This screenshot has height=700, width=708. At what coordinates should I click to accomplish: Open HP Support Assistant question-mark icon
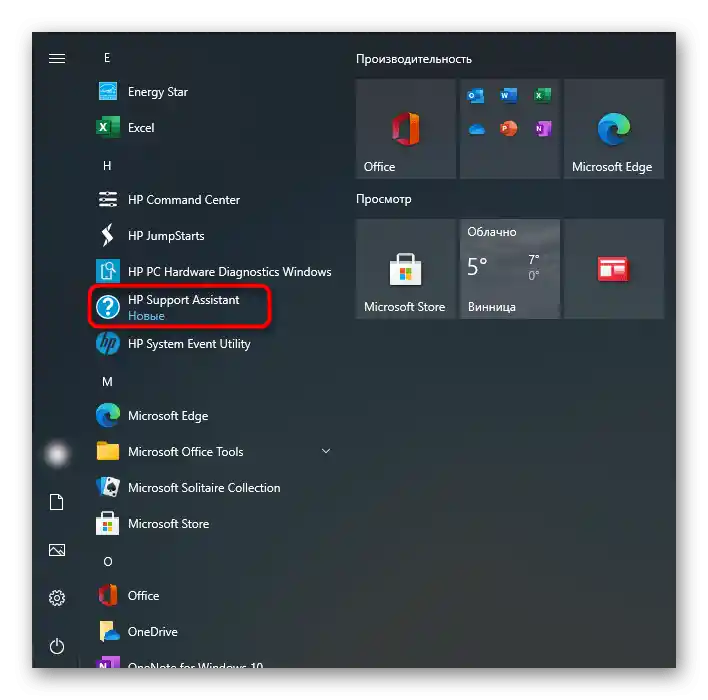point(108,307)
